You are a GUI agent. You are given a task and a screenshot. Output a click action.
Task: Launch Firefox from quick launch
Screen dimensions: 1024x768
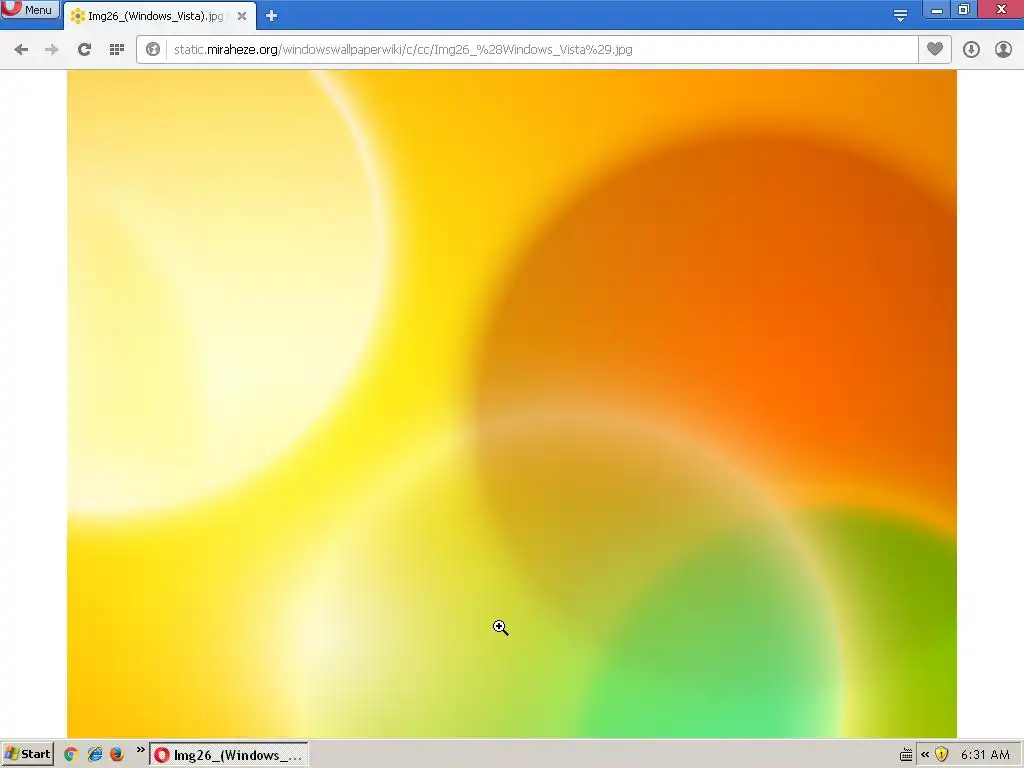117,754
